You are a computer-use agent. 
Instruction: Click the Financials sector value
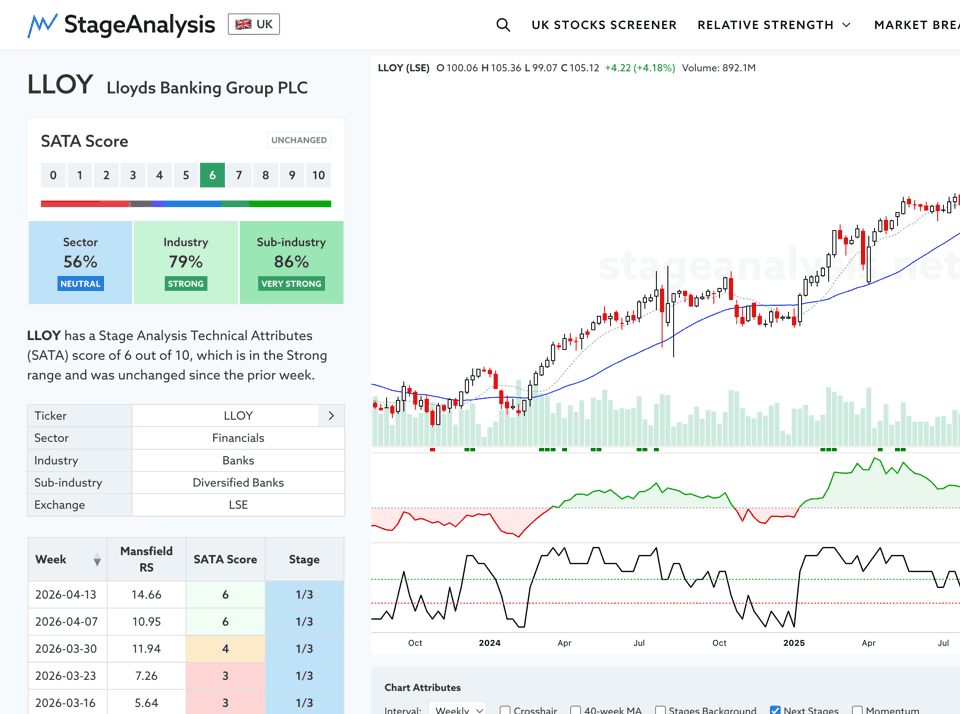click(238, 438)
